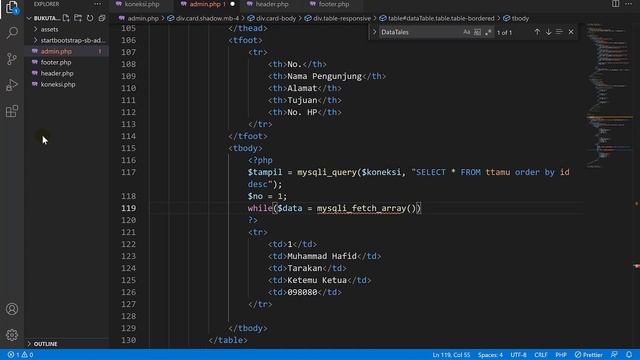Open notifications bell in status bar
Screen dimensions: 640x360
tap(629, 355)
